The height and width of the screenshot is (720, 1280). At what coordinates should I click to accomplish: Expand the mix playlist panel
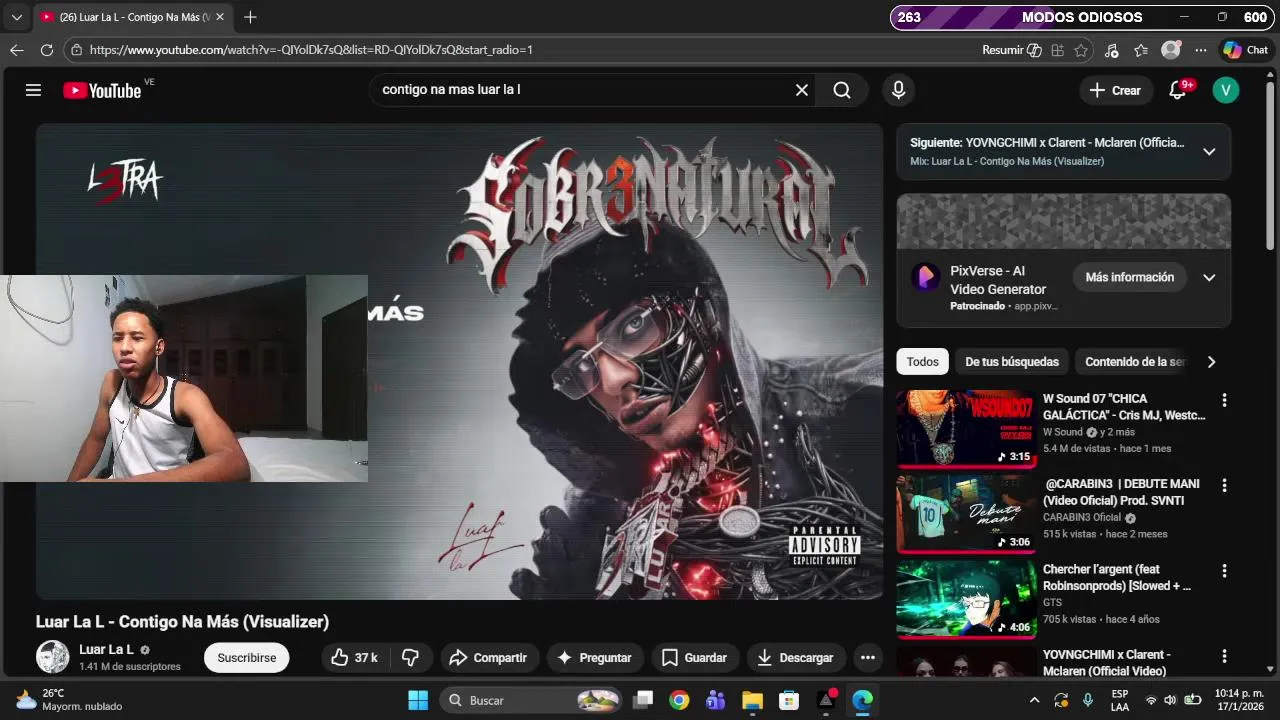click(x=1209, y=152)
